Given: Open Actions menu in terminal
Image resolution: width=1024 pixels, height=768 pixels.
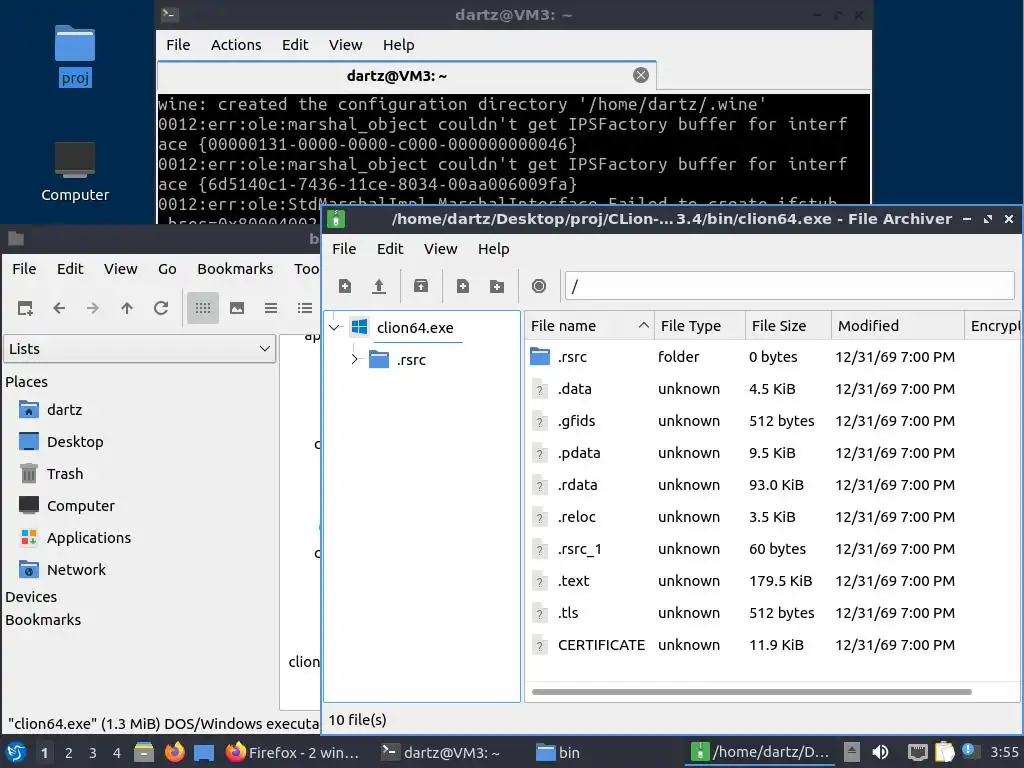Looking at the screenshot, I should tap(236, 44).
